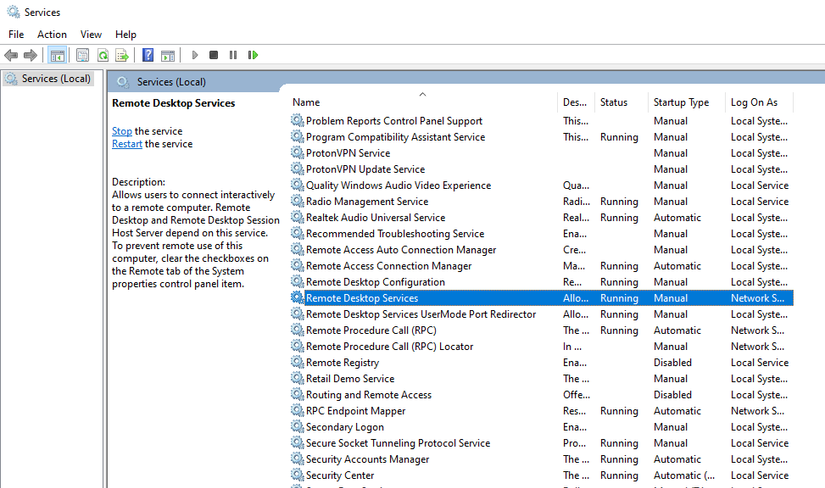Click the Back arrow toolbar icon

[x=11, y=55]
